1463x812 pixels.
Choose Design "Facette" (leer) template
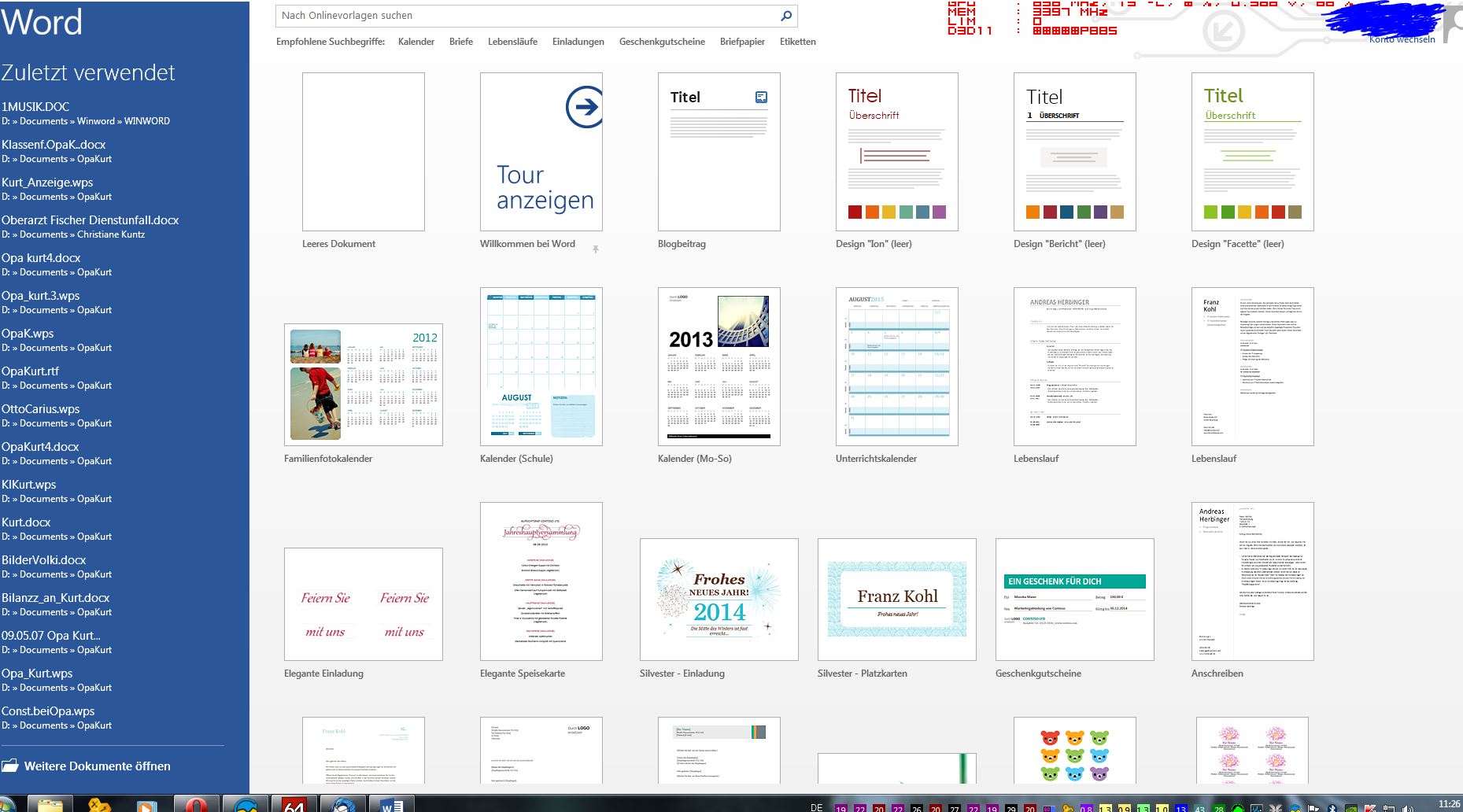(1253, 152)
